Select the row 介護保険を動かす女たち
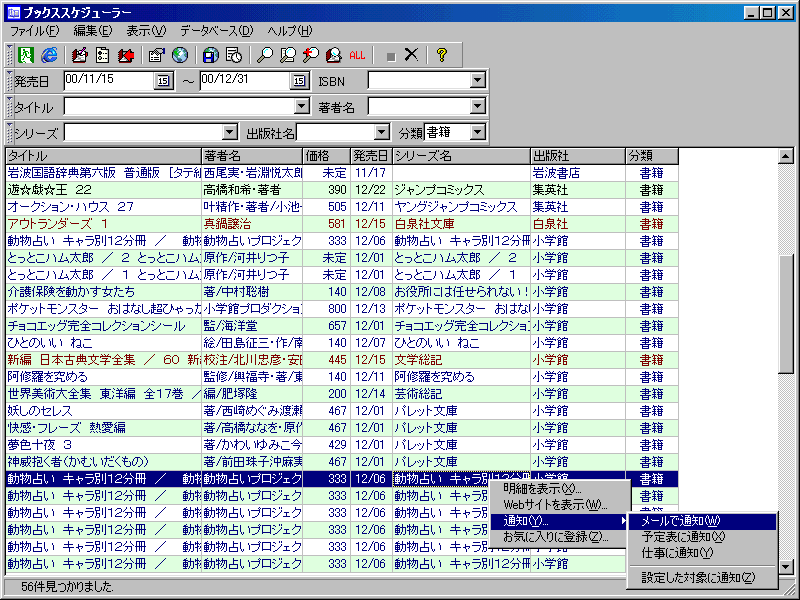The height and width of the screenshot is (600, 800). (x=342, y=292)
